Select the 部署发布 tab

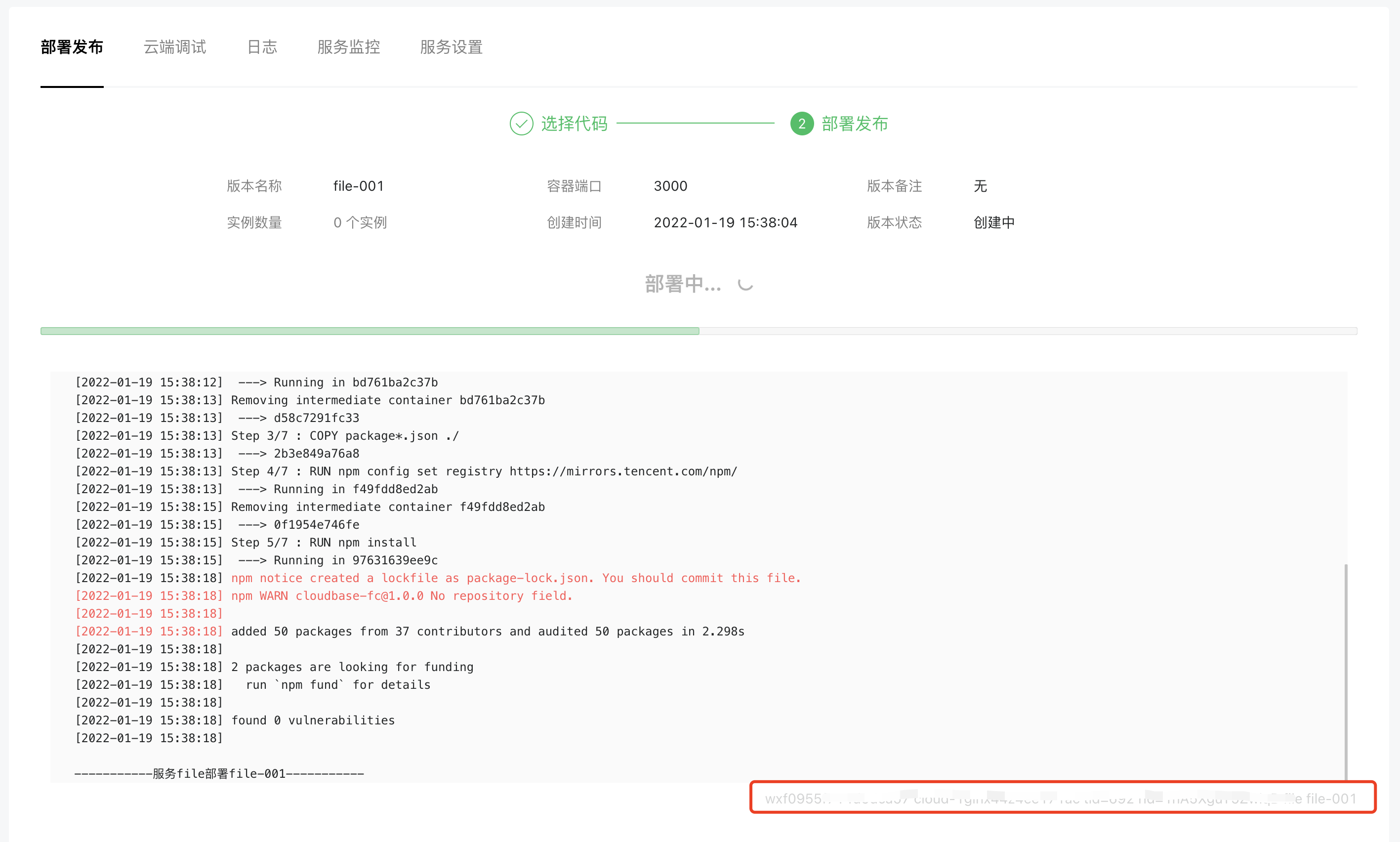coord(72,46)
